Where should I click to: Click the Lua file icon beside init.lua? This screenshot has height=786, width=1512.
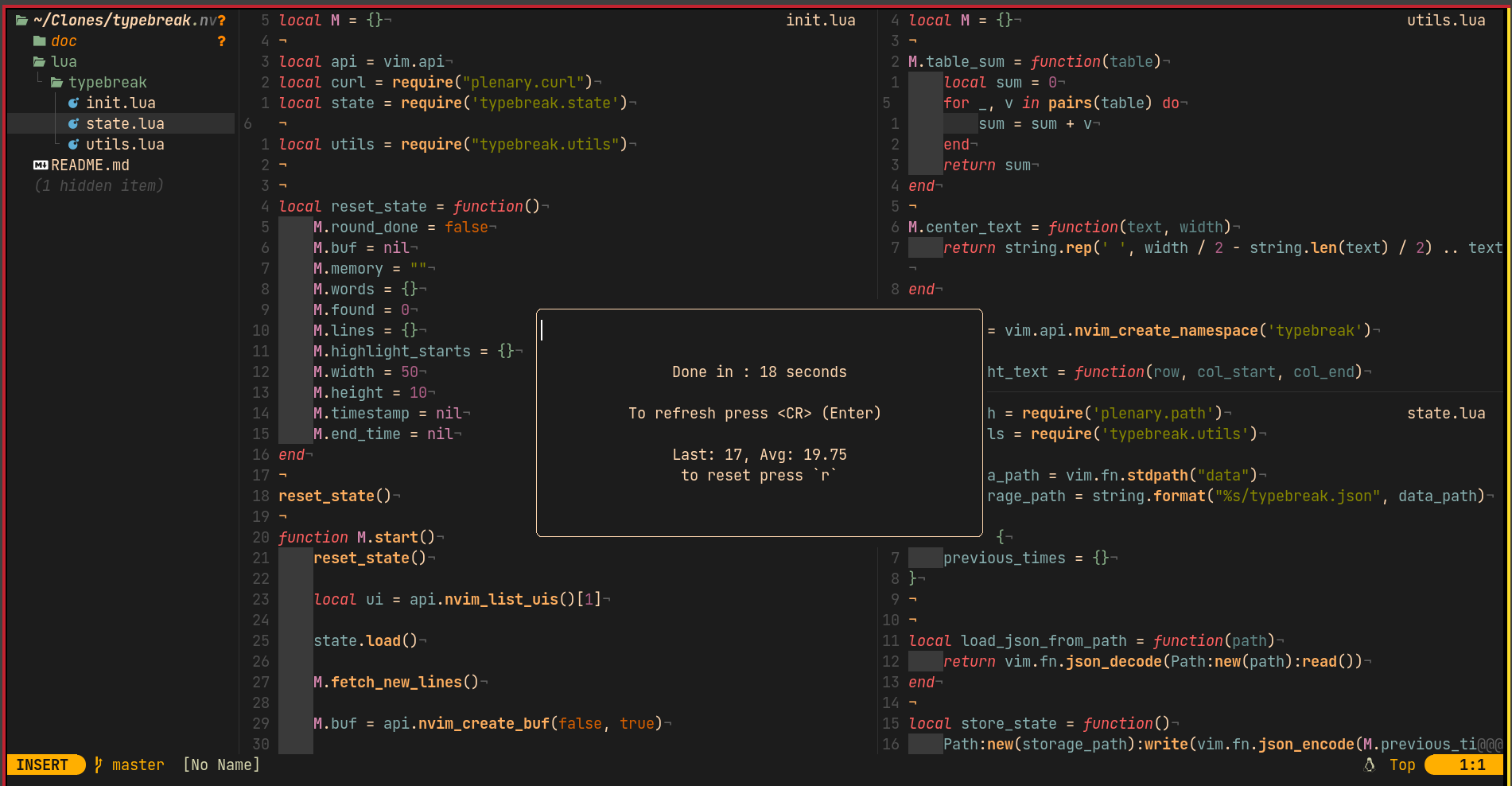click(x=74, y=103)
